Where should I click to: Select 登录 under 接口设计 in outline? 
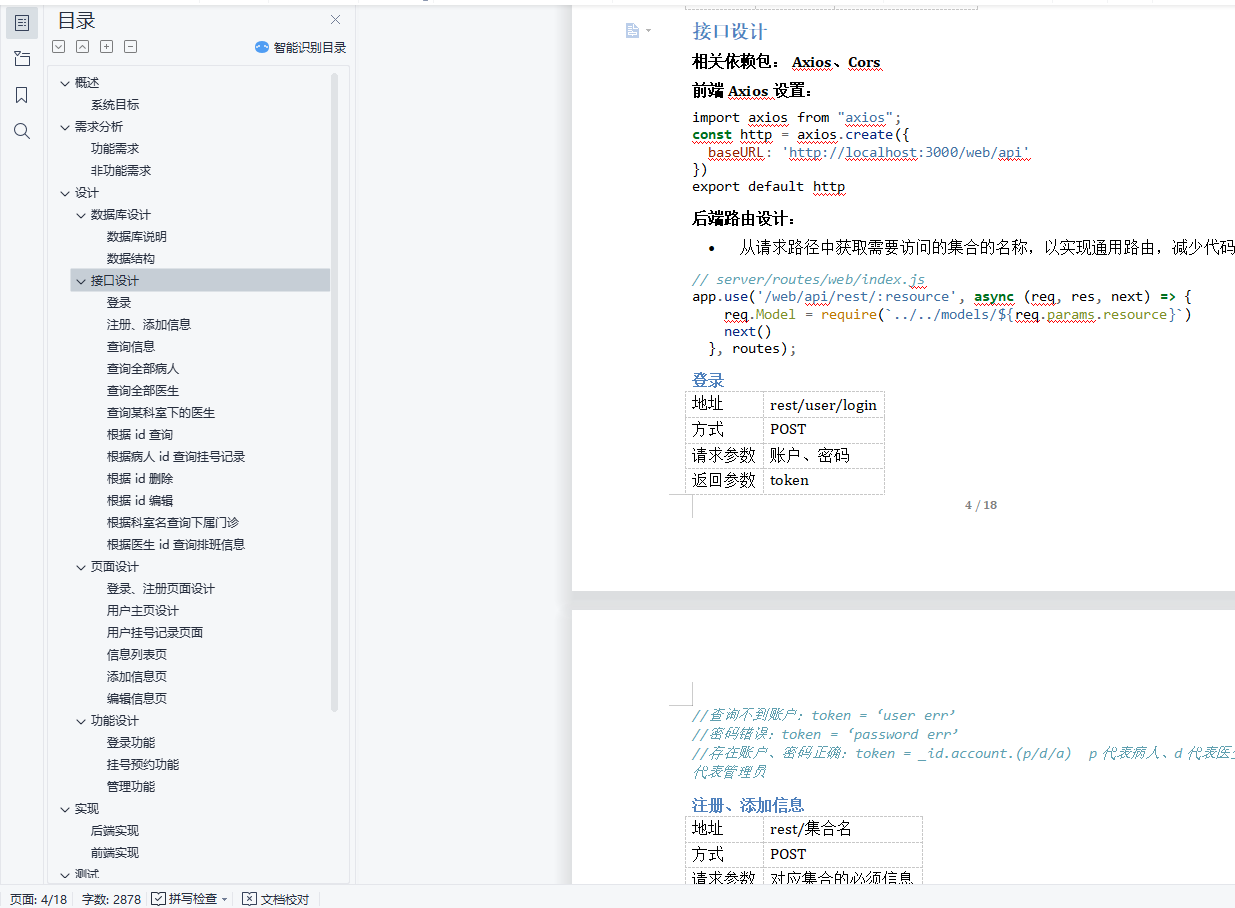[119, 303]
